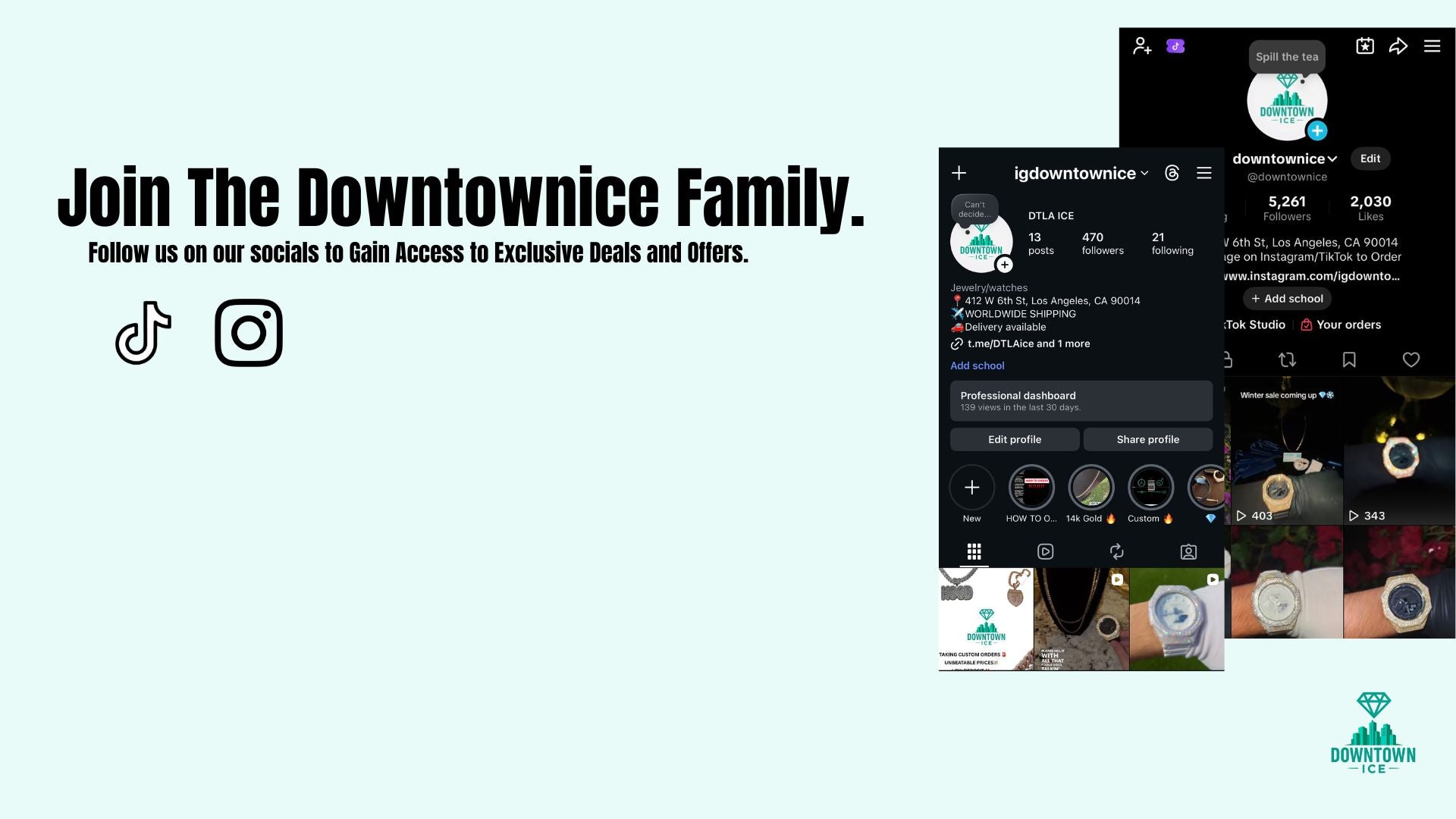Click Add school button on TikTok
The image size is (1456, 819).
tap(1287, 299)
